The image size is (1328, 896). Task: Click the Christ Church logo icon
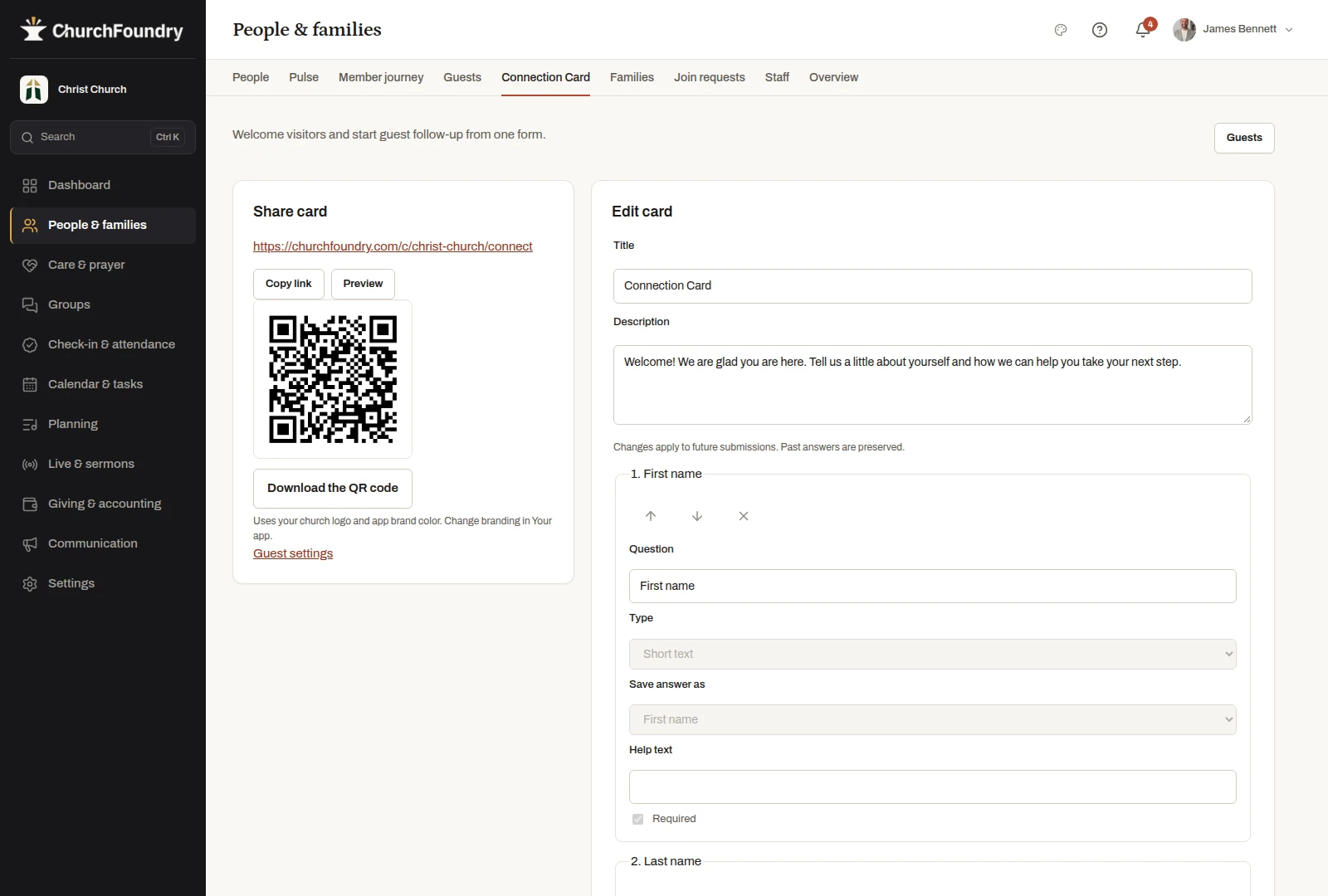[x=34, y=90]
